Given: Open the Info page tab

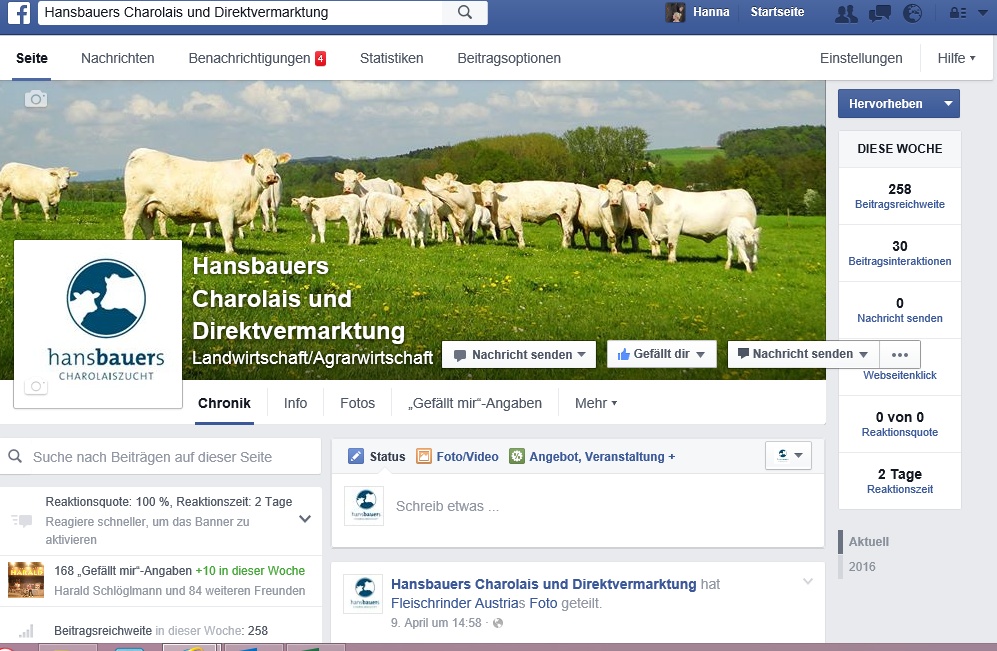Looking at the screenshot, I should tap(295, 404).
